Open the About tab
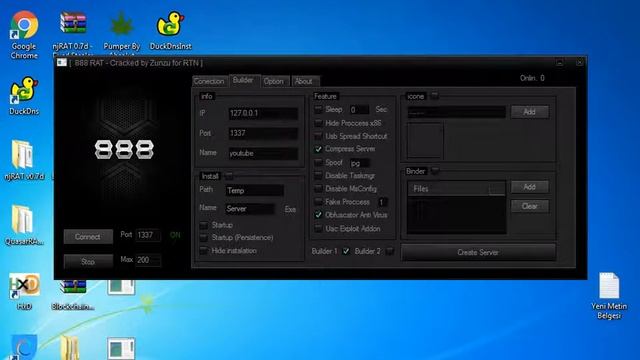This screenshot has width=640, height=360. (x=304, y=81)
